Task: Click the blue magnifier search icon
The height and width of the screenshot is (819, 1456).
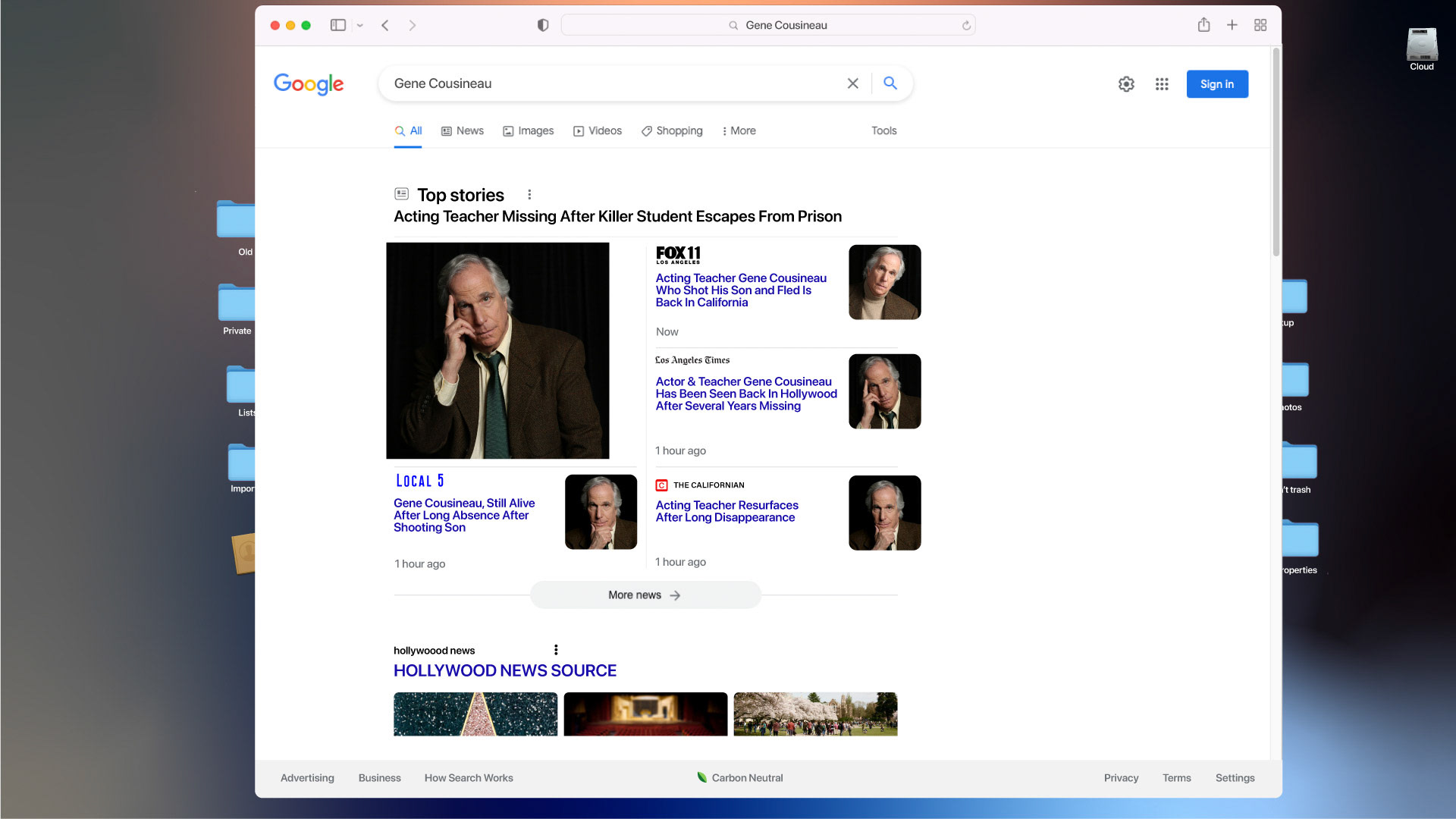Action: tap(890, 83)
